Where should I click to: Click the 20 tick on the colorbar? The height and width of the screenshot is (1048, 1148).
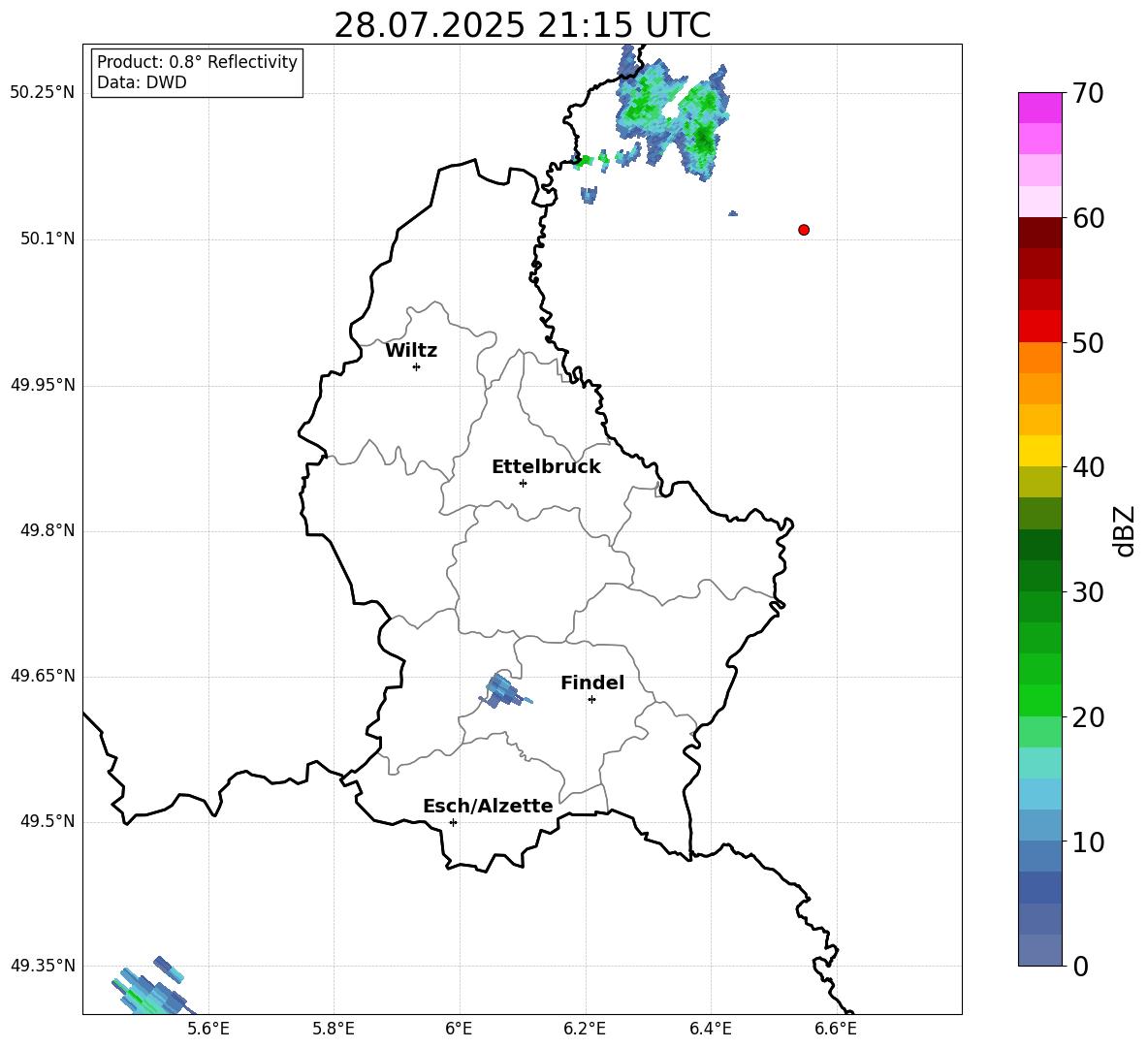[x=1088, y=716]
